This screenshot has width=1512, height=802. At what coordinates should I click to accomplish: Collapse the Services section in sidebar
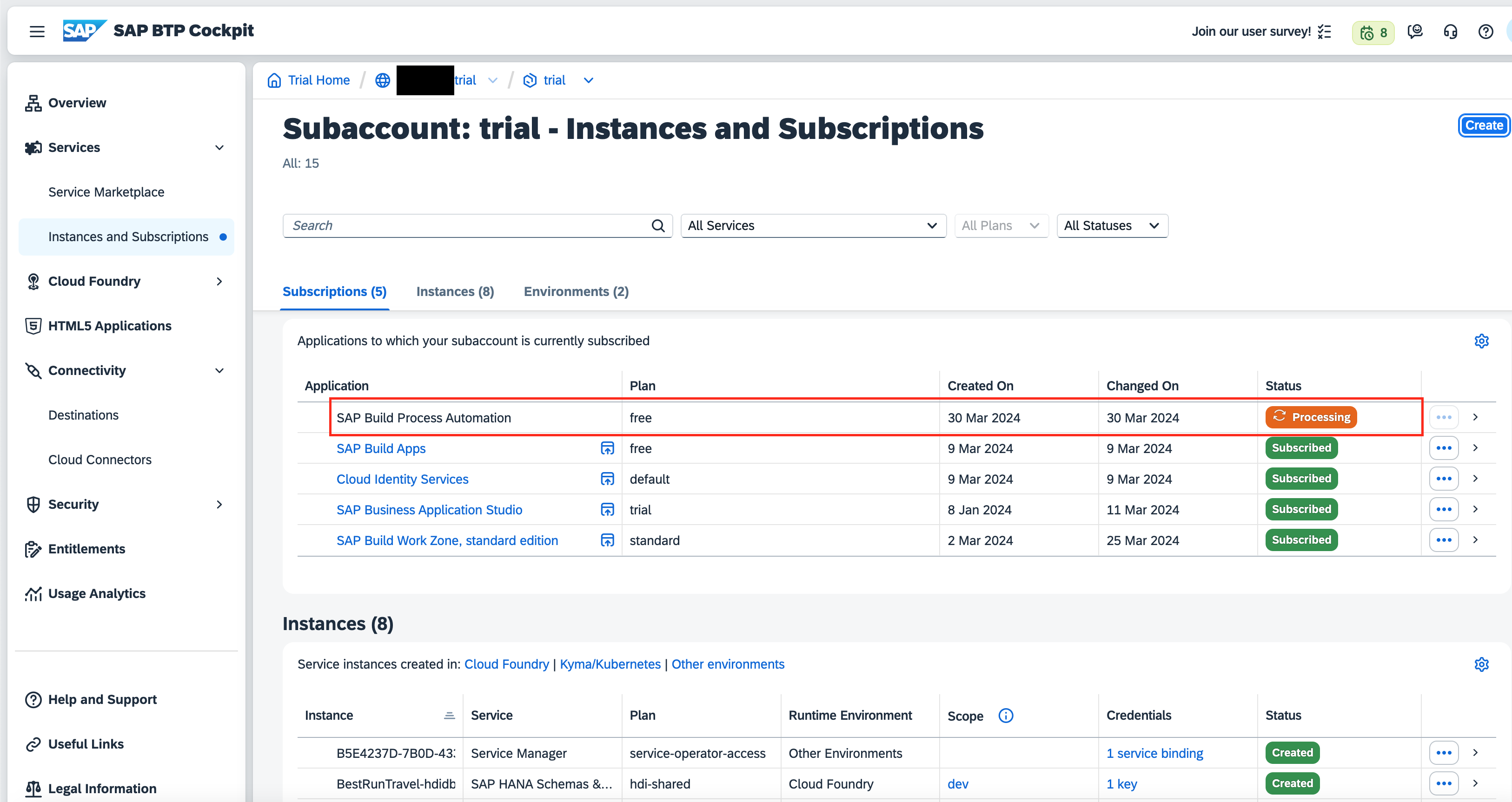219,147
